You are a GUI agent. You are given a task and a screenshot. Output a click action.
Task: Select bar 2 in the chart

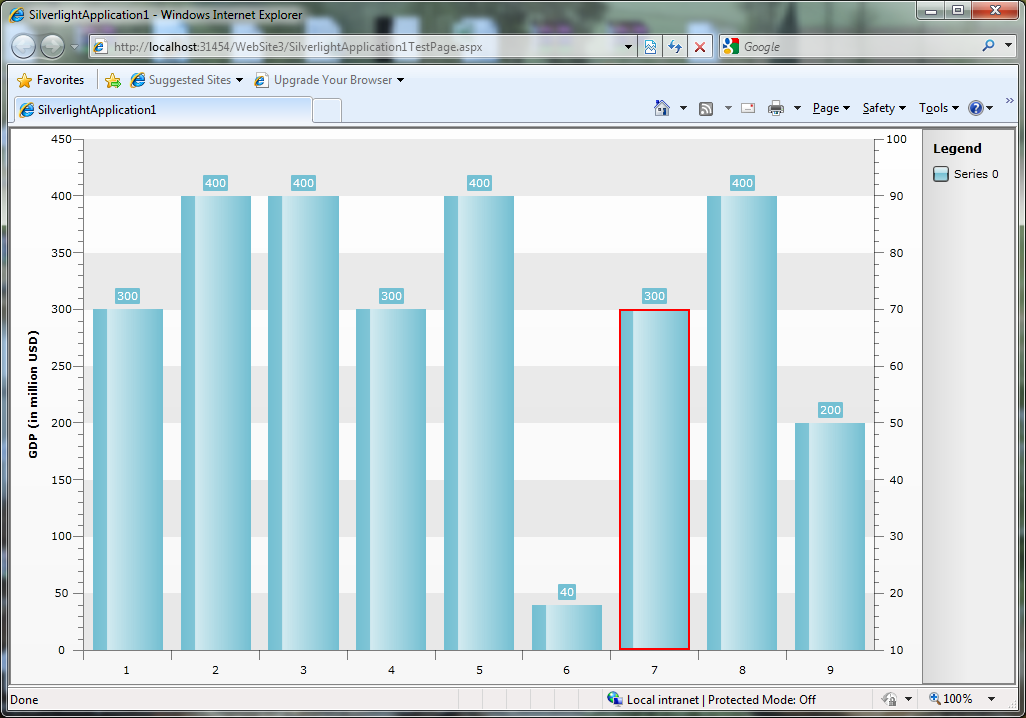coord(215,423)
